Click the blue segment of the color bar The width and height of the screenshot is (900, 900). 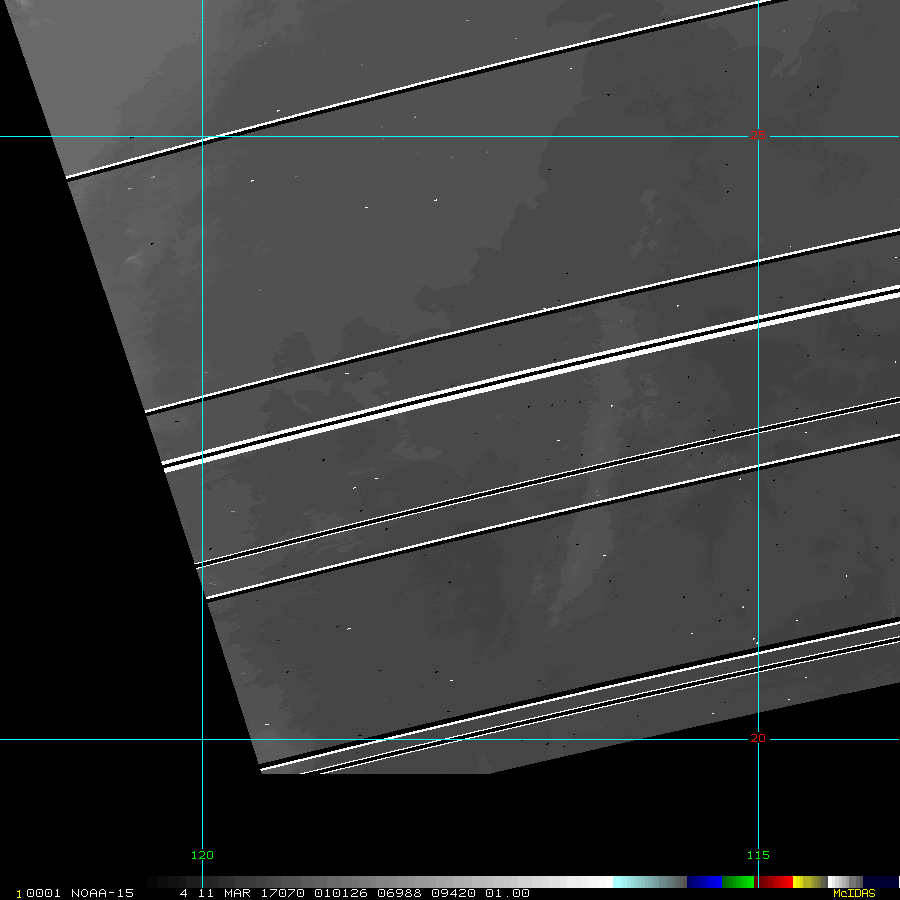coord(704,882)
